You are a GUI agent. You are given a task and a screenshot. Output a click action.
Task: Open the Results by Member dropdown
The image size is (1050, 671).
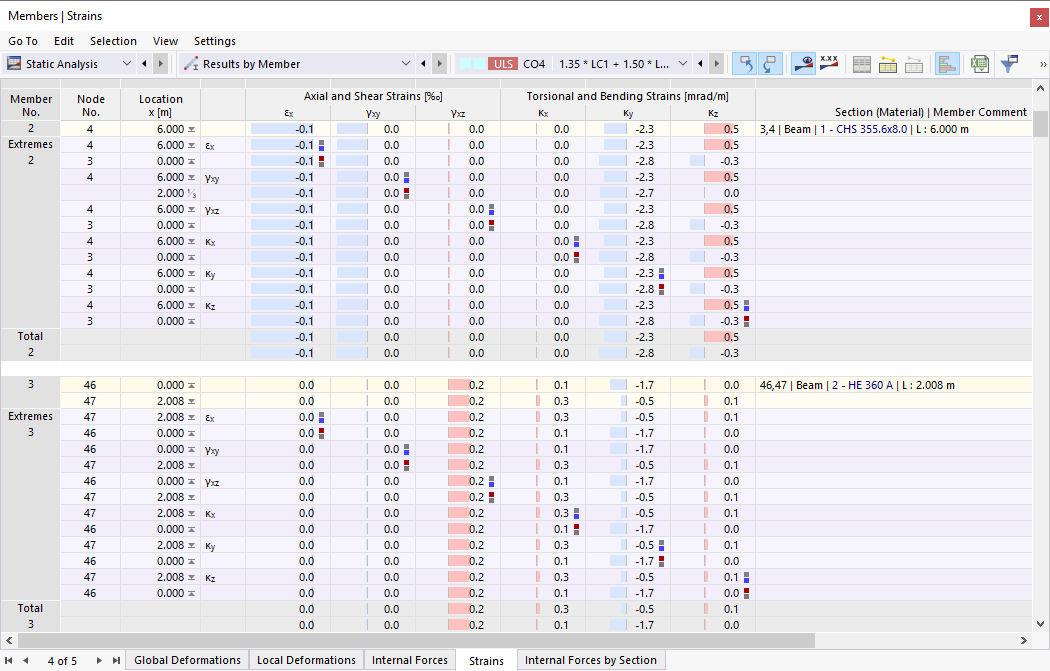click(406, 63)
